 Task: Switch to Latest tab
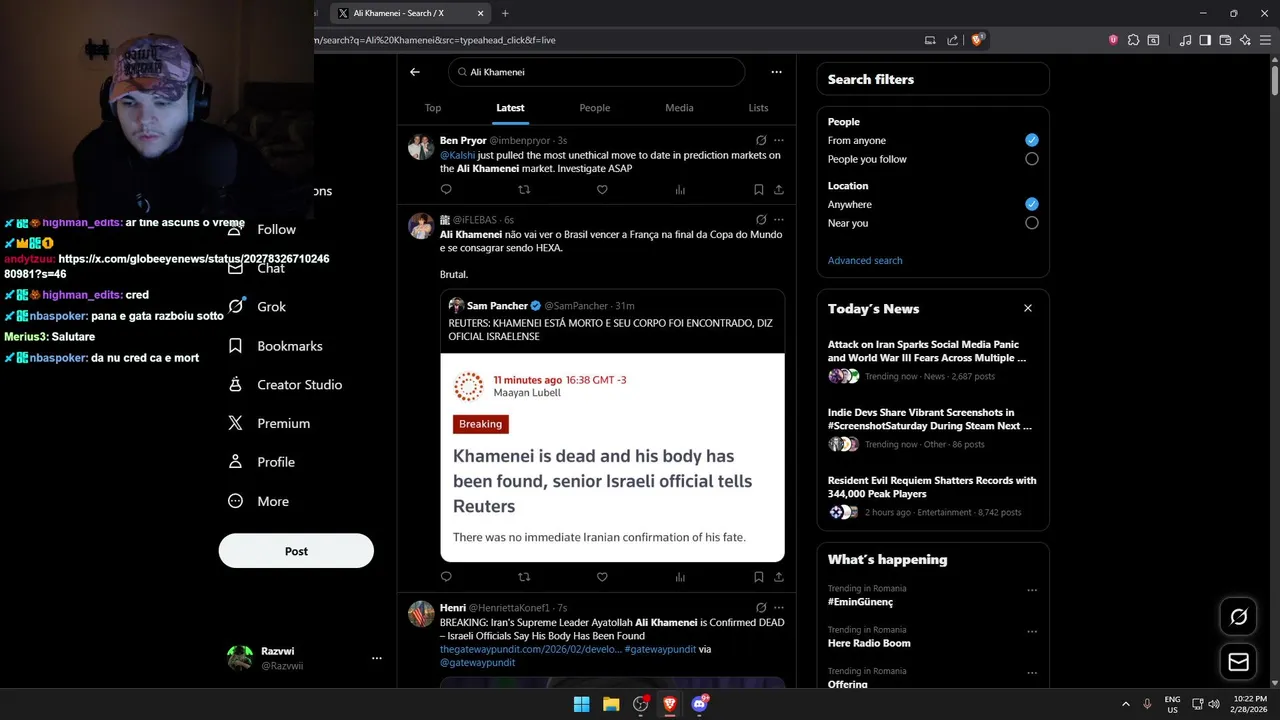(510, 108)
